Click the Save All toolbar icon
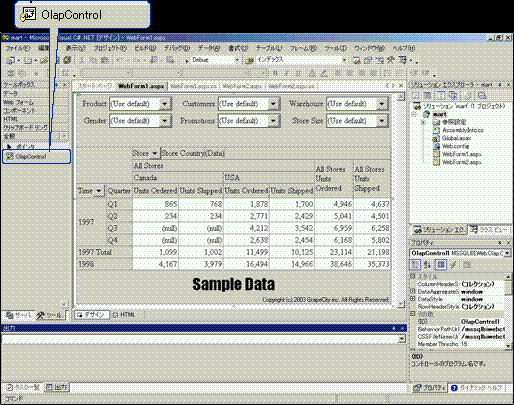This screenshot has width=514, height=405. 68,60
